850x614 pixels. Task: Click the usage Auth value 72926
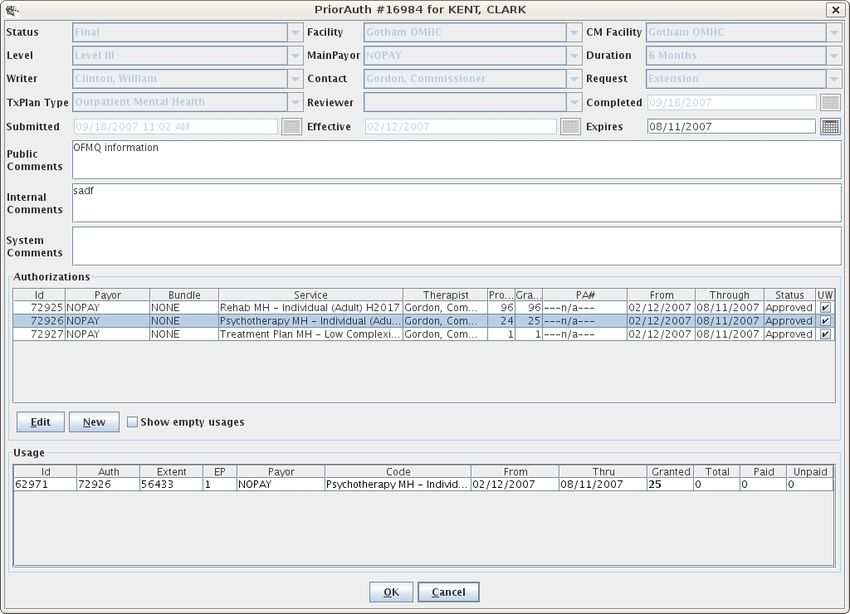pyautogui.click(x=108, y=484)
